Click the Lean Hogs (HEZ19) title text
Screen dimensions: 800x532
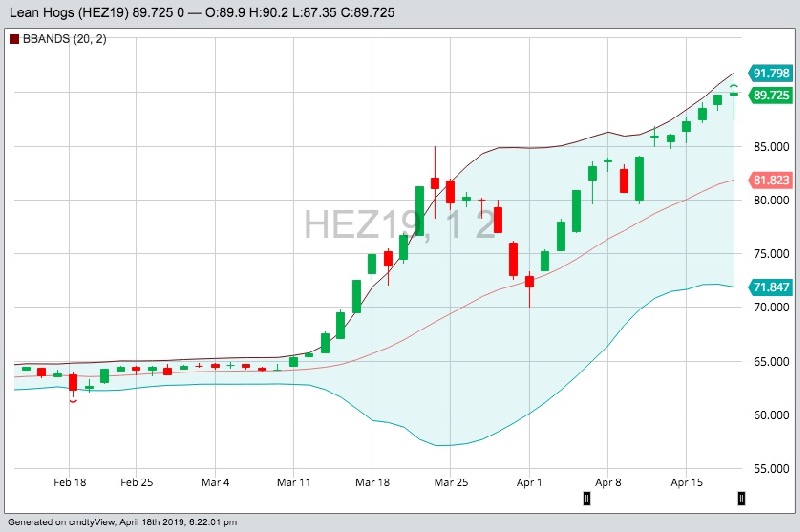click(69, 12)
